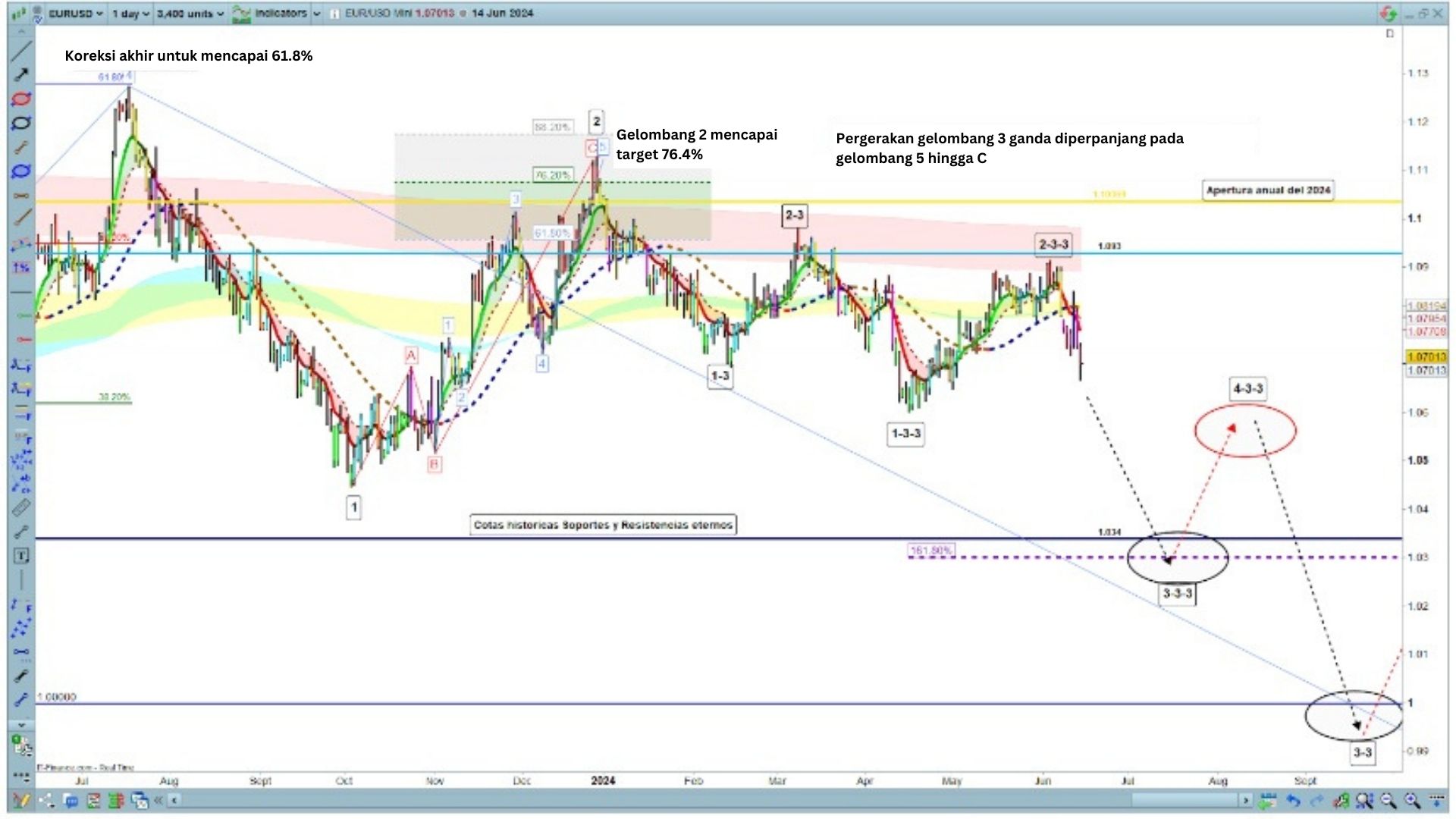
Task: Select the line drawing tool
Action: [21, 51]
